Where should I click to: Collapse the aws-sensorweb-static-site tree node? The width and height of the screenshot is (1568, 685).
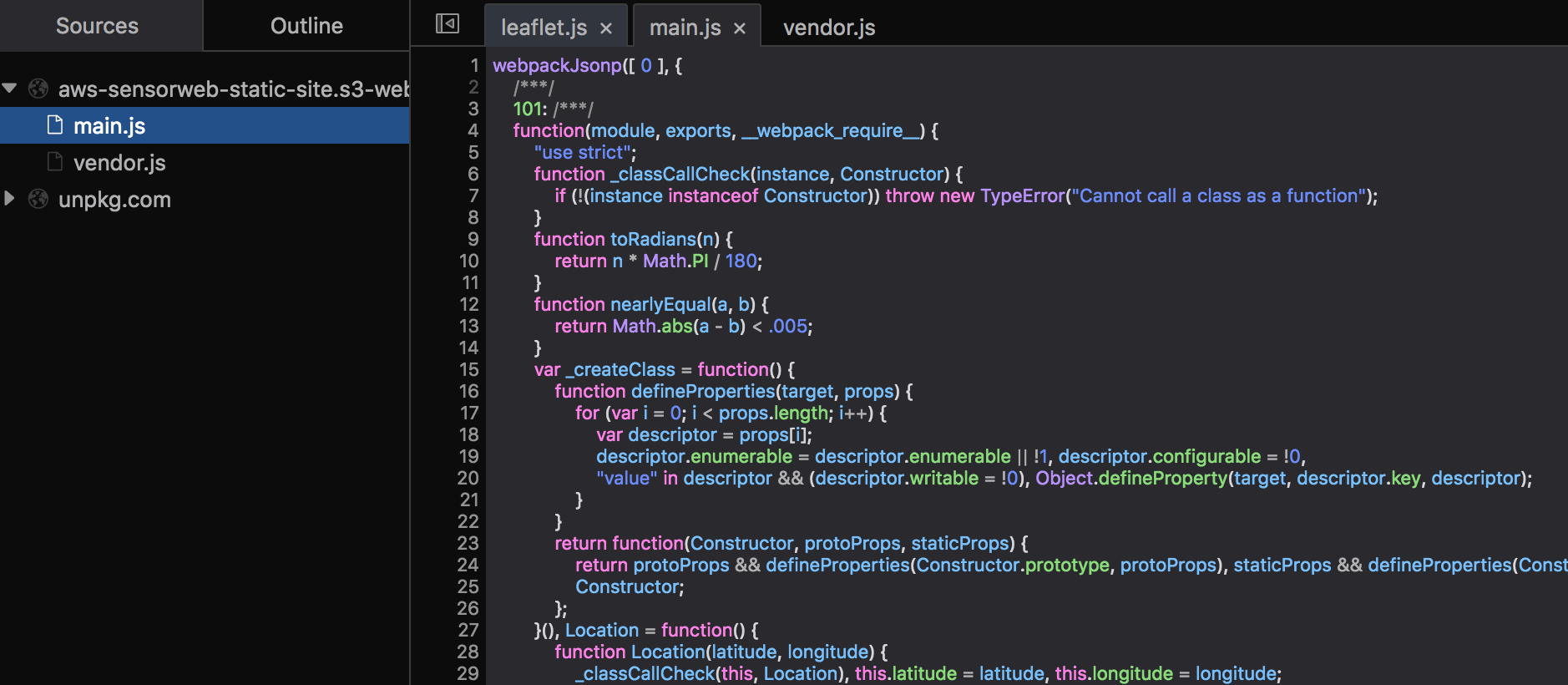9,88
